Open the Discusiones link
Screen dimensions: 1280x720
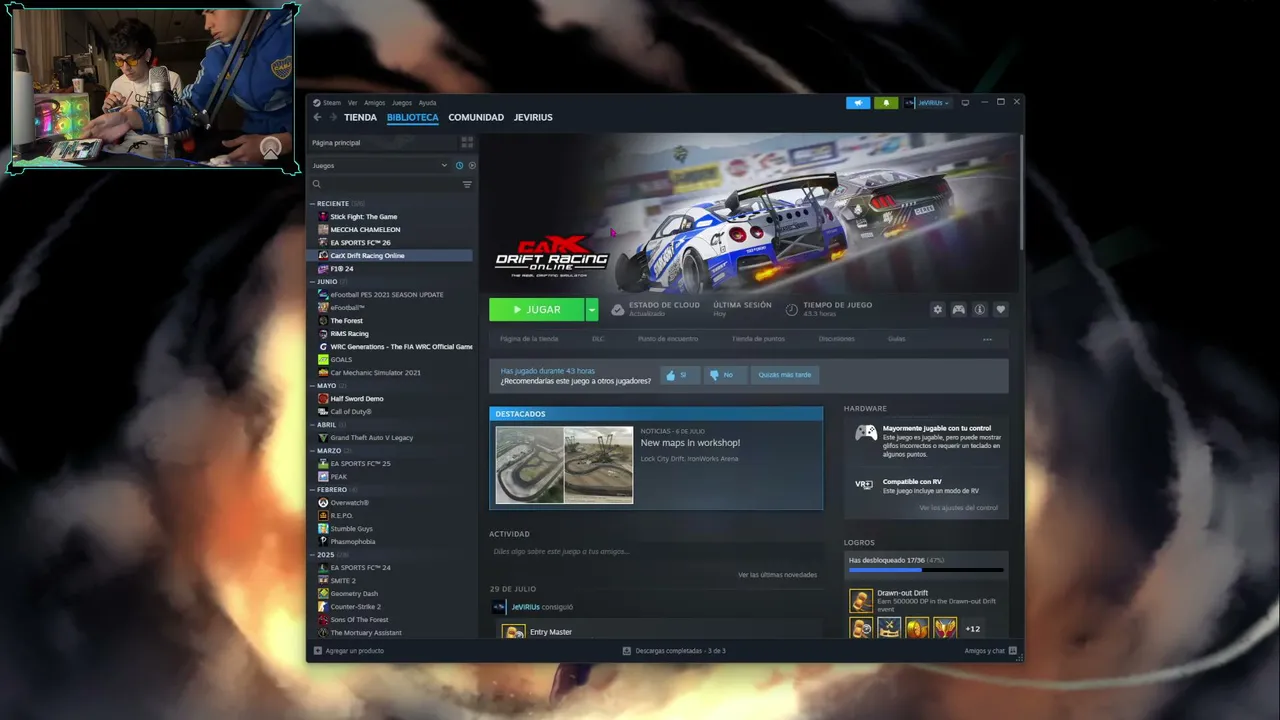837,339
